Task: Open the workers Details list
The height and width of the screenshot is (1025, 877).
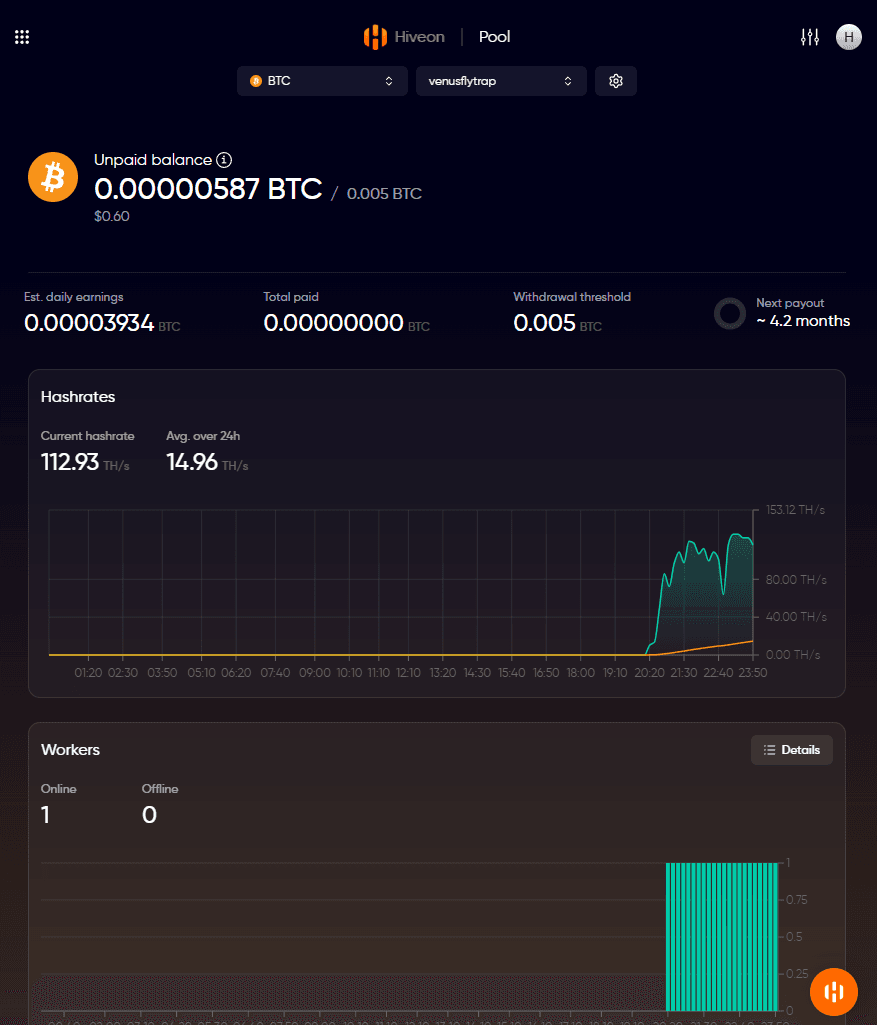Action: pos(791,749)
